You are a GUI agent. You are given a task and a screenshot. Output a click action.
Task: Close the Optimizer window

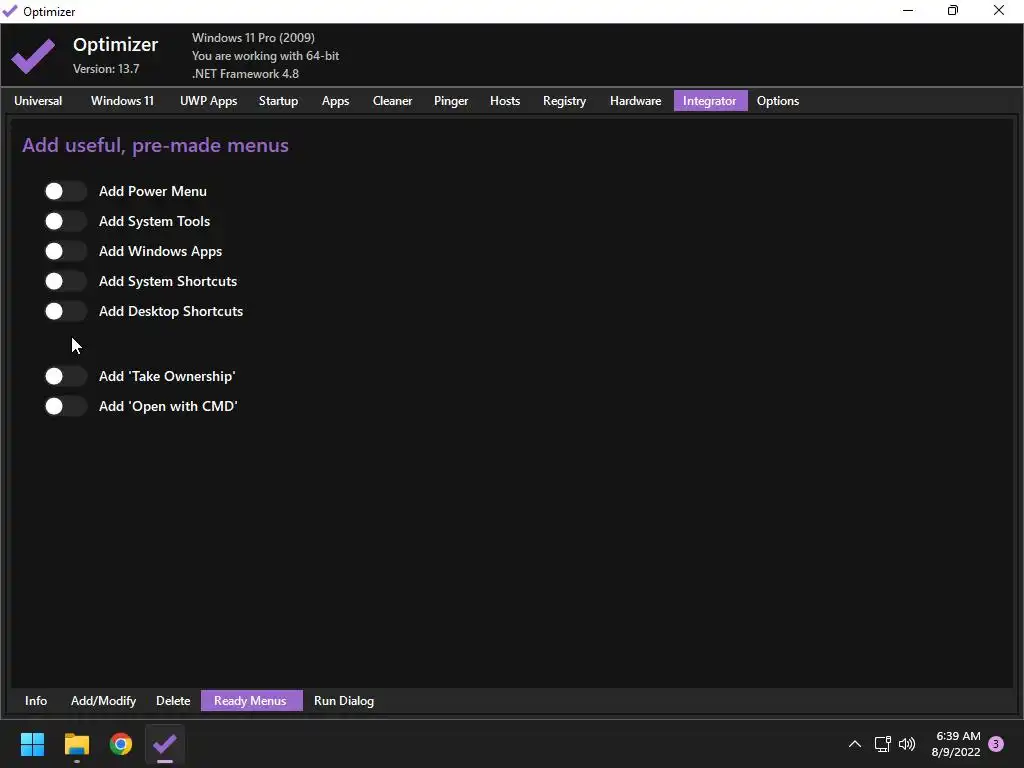(x=999, y=10)
